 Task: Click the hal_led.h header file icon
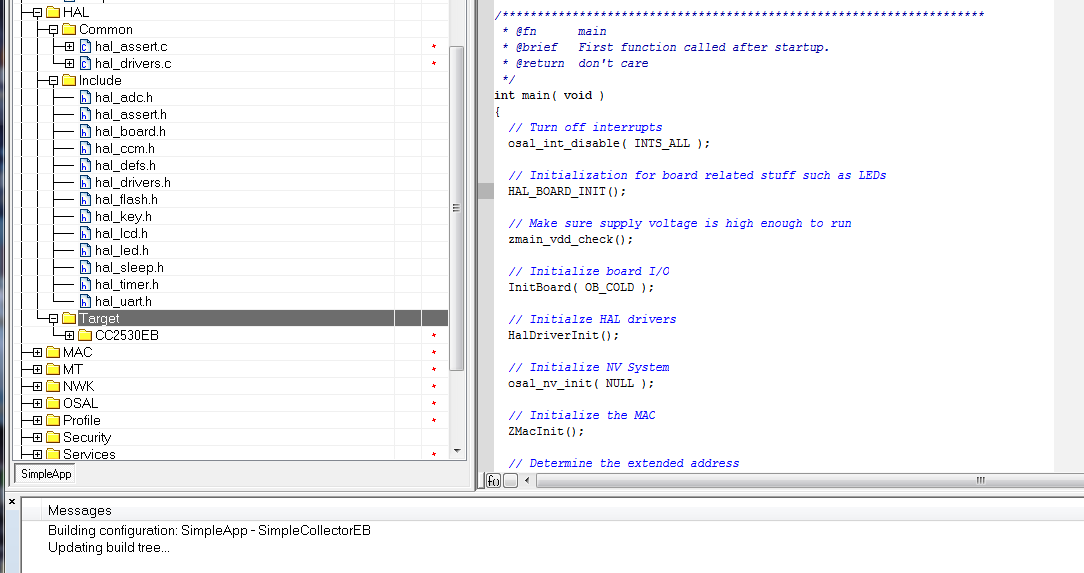tap(85, 250)
